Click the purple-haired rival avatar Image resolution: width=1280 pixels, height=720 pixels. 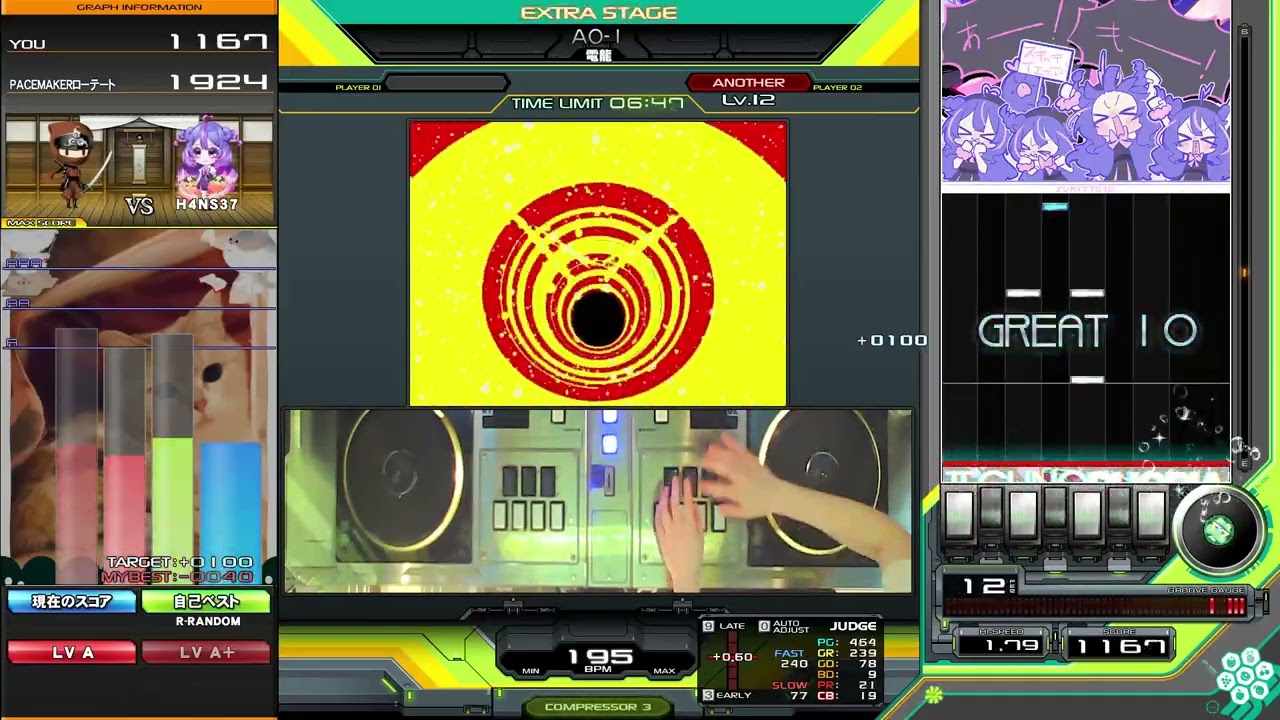tap(207, 158)
